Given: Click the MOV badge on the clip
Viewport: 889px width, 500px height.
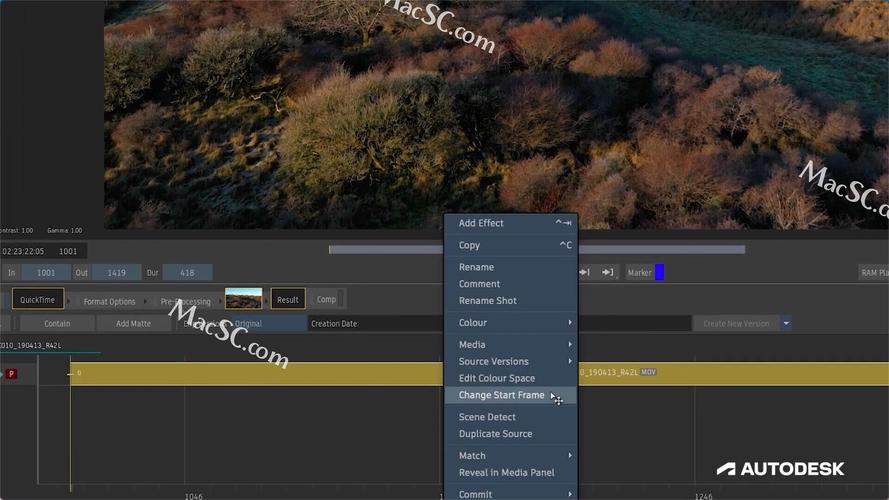Looking at the screenshot, I should 648,372.
